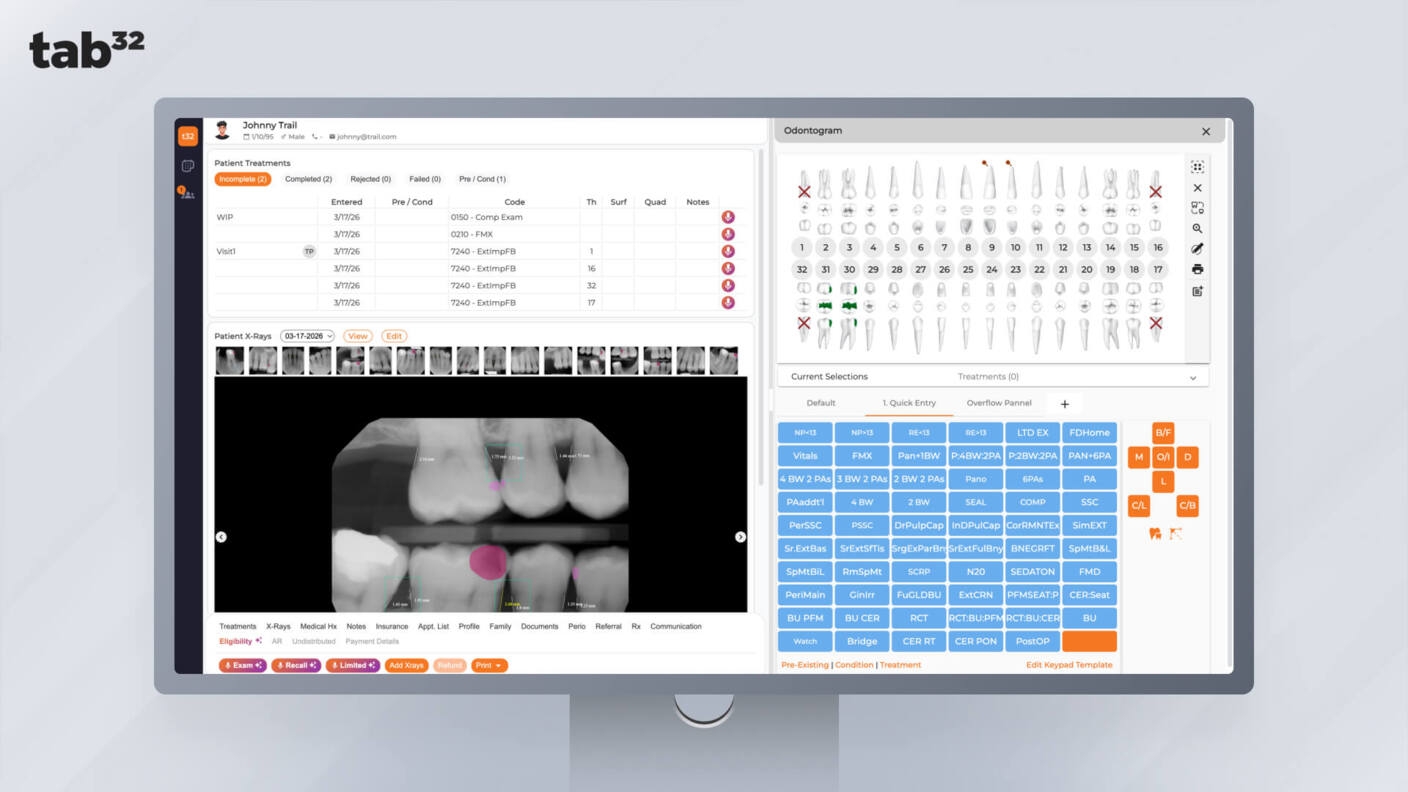Click the Add Xrays button
The width and height of the screenshot is (1408, 792).
point(406,665)
